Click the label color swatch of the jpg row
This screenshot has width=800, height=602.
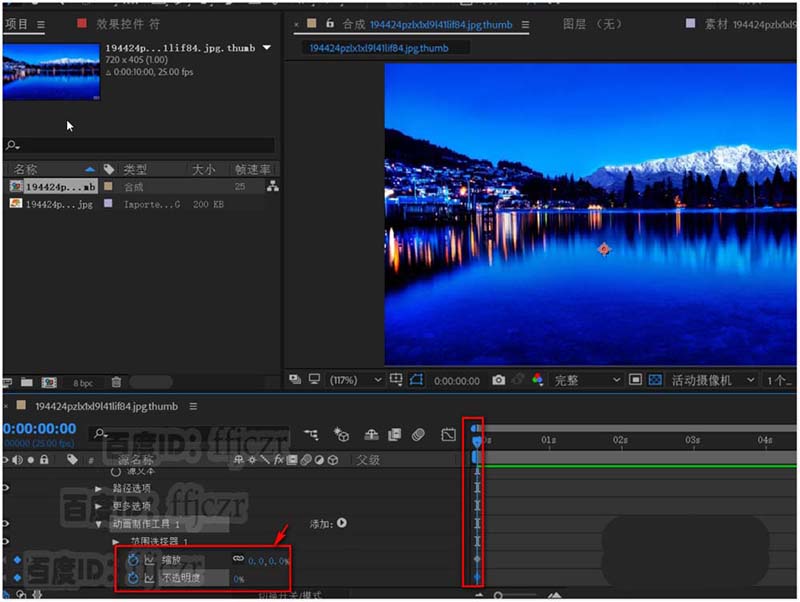pos(108,203)
